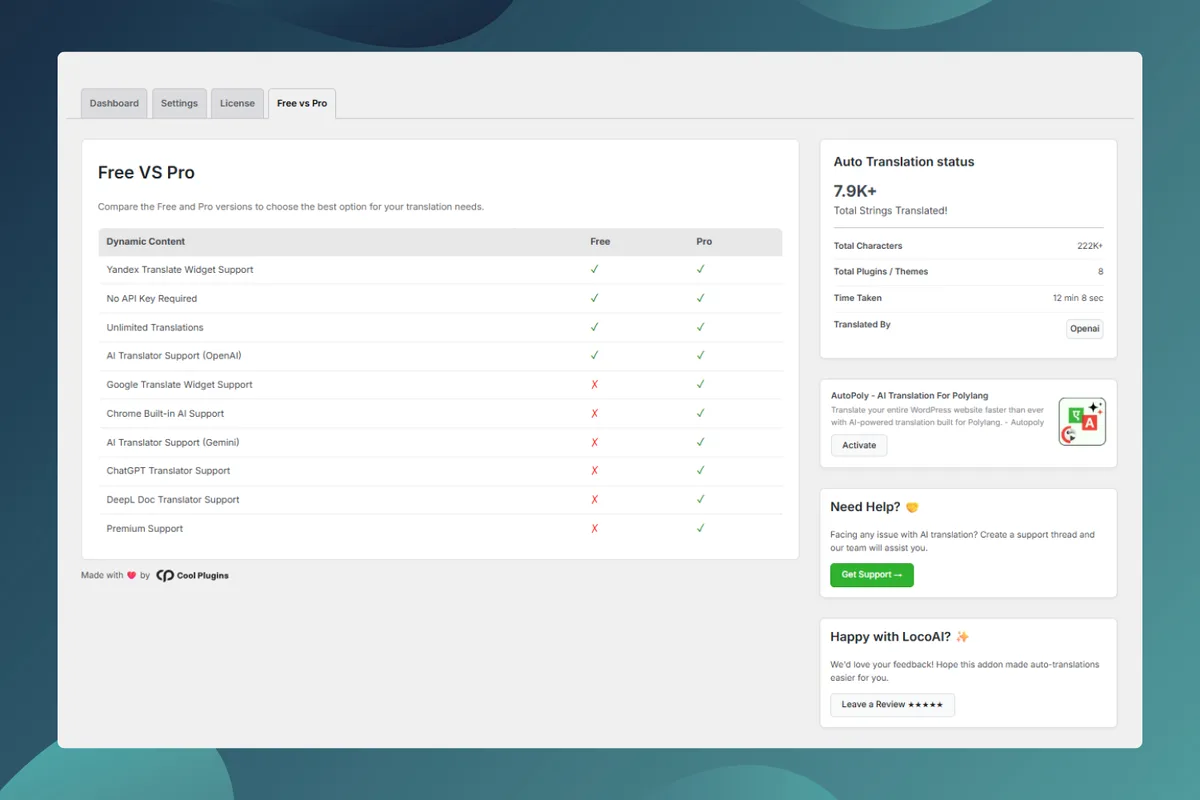Click Free checkmark for AI Translator Support (OpenAI)
The height and width of the screenshot is (800, 1200).
[x=595, y=355]
